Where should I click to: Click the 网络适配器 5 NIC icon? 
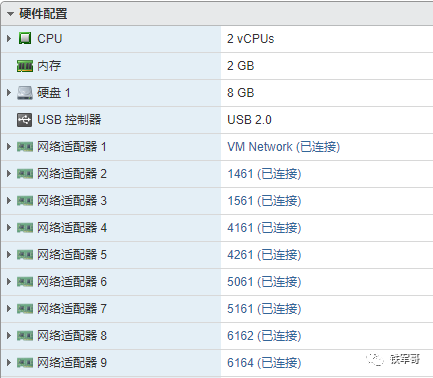click(x=25, y=255)
